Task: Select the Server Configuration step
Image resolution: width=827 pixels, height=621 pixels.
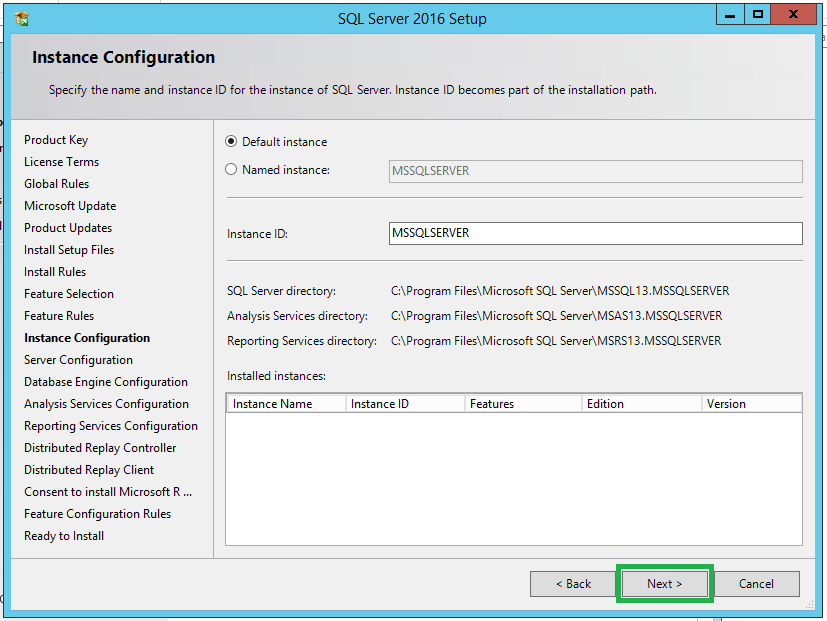Action: (79, 360)
